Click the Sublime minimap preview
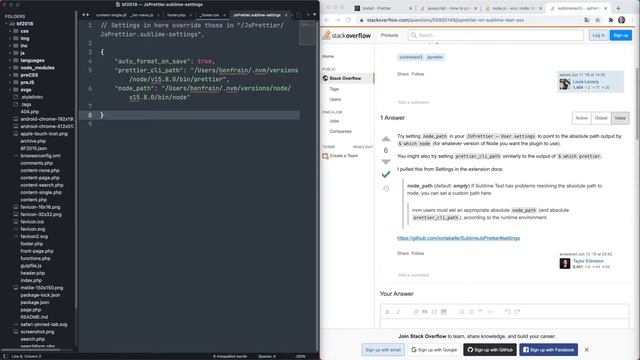This screenshot has height=360, width=640. pos(307,33)
